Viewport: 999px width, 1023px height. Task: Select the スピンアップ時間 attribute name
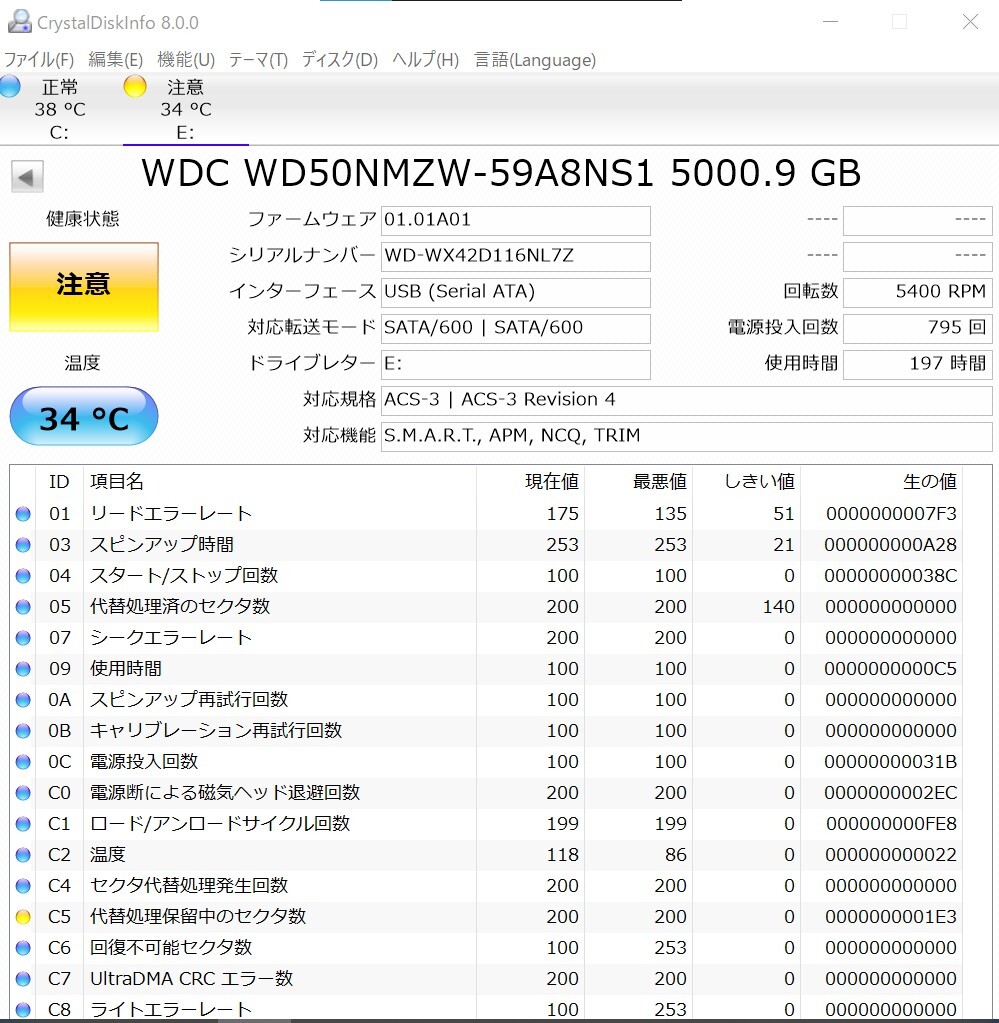click(x=162, y=544)
